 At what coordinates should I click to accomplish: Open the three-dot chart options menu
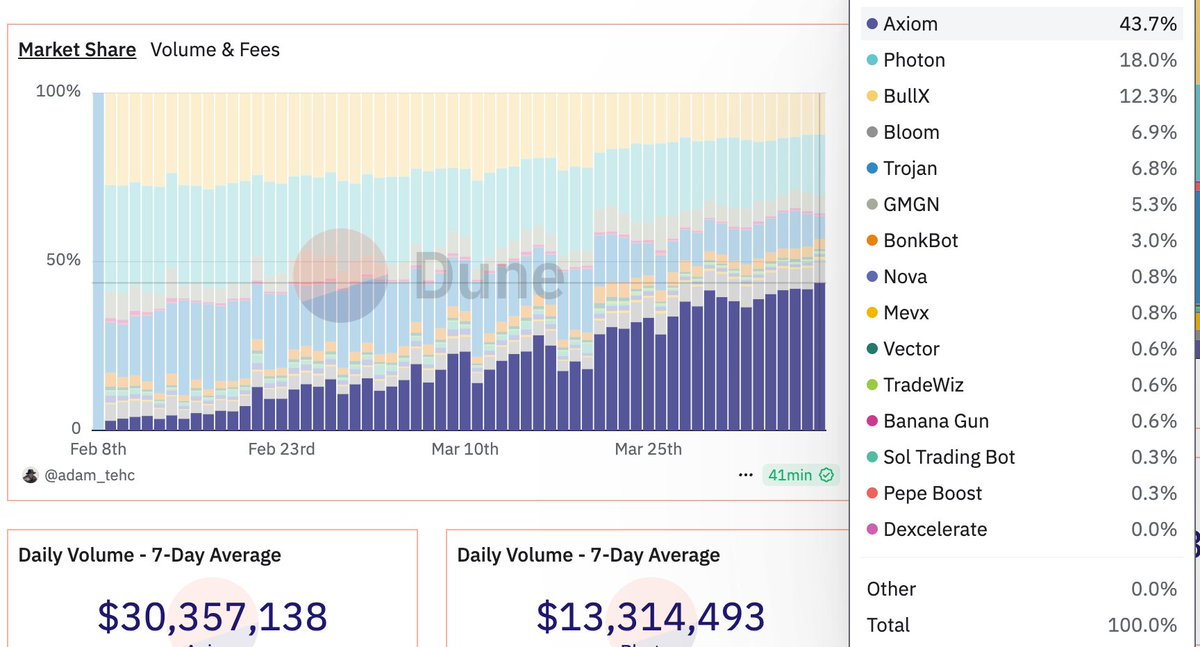click(745, 475)
